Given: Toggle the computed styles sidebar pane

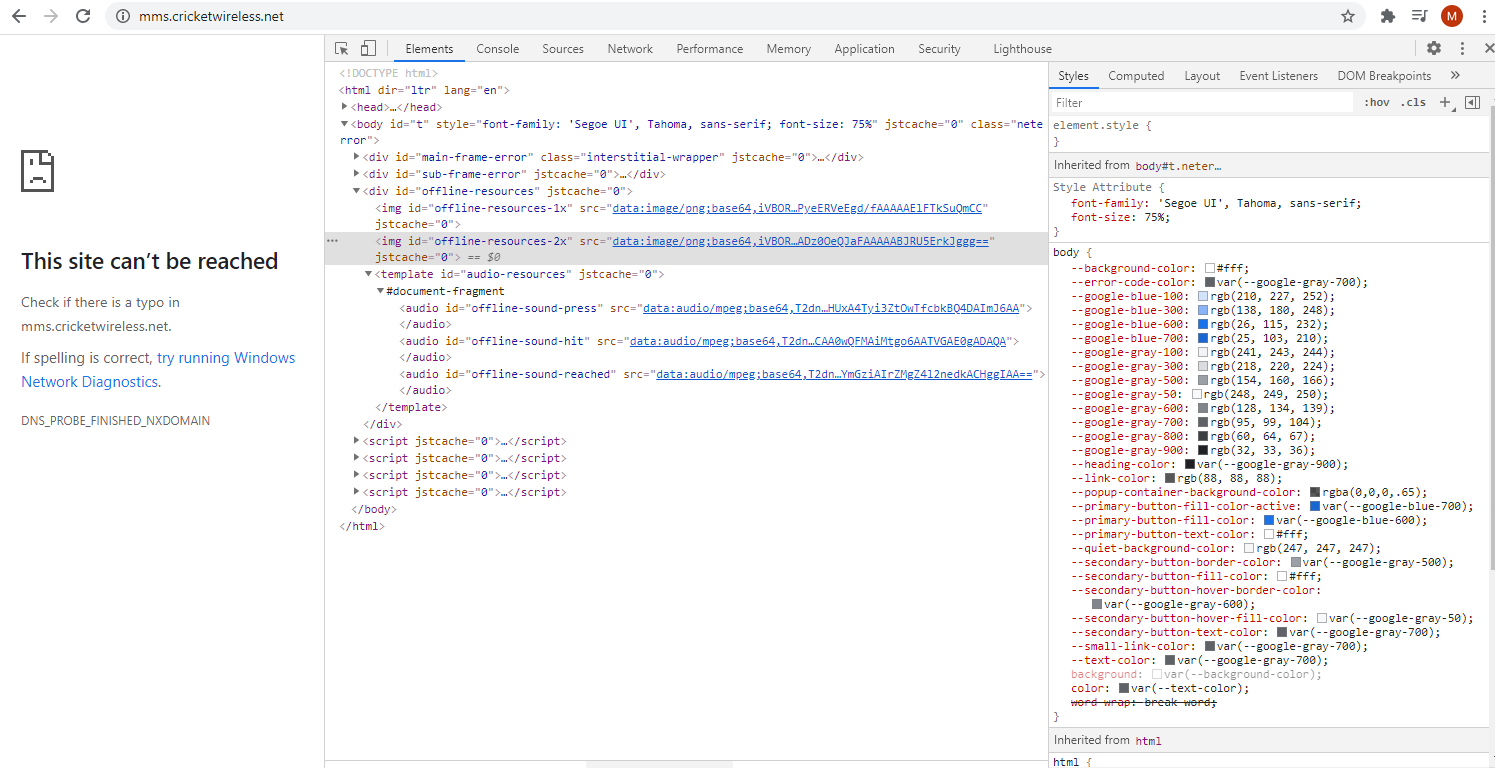Looking at the screenshot, I should [x=1472, y=102].
